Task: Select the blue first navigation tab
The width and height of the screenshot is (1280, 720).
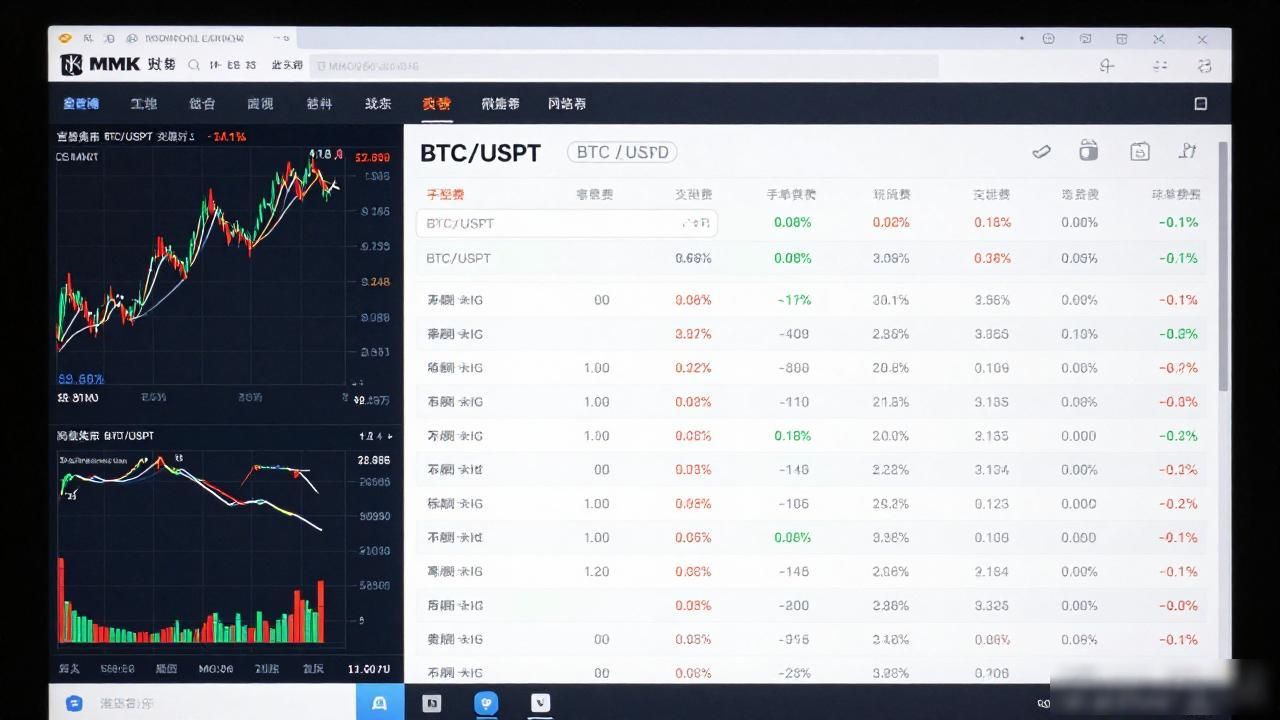Action: [81, 104]
